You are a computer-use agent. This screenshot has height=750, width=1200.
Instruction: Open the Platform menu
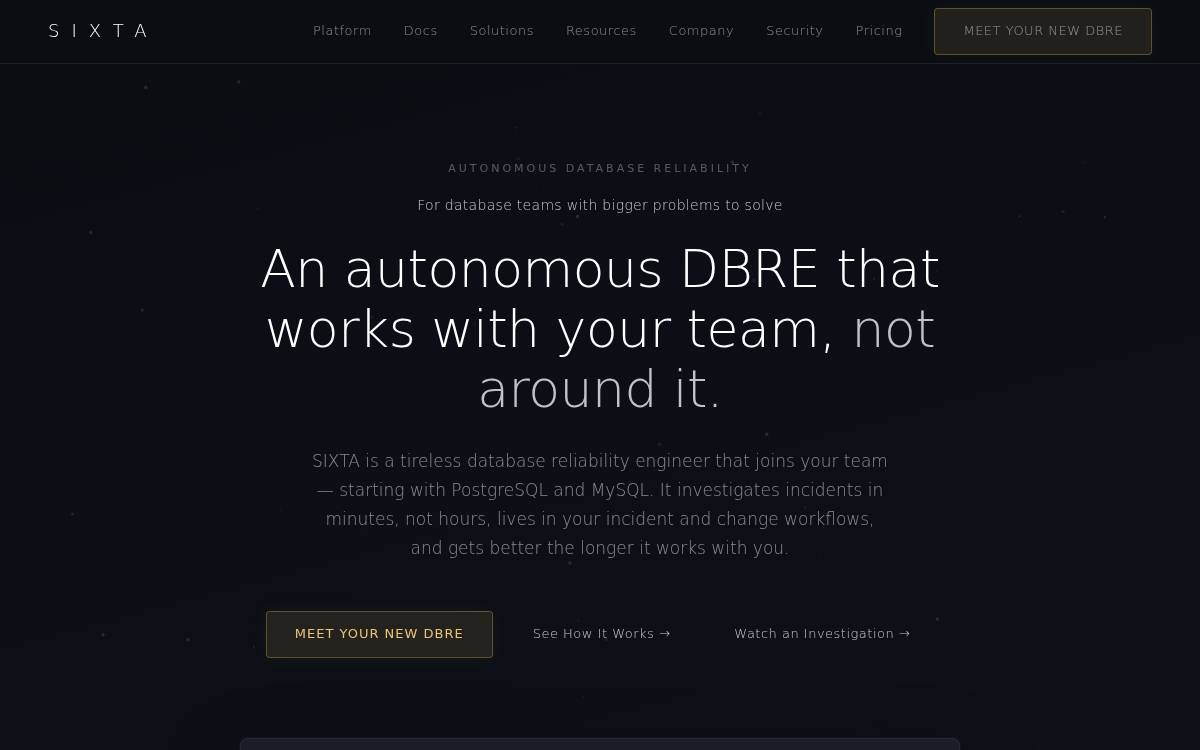pos(342,31)
